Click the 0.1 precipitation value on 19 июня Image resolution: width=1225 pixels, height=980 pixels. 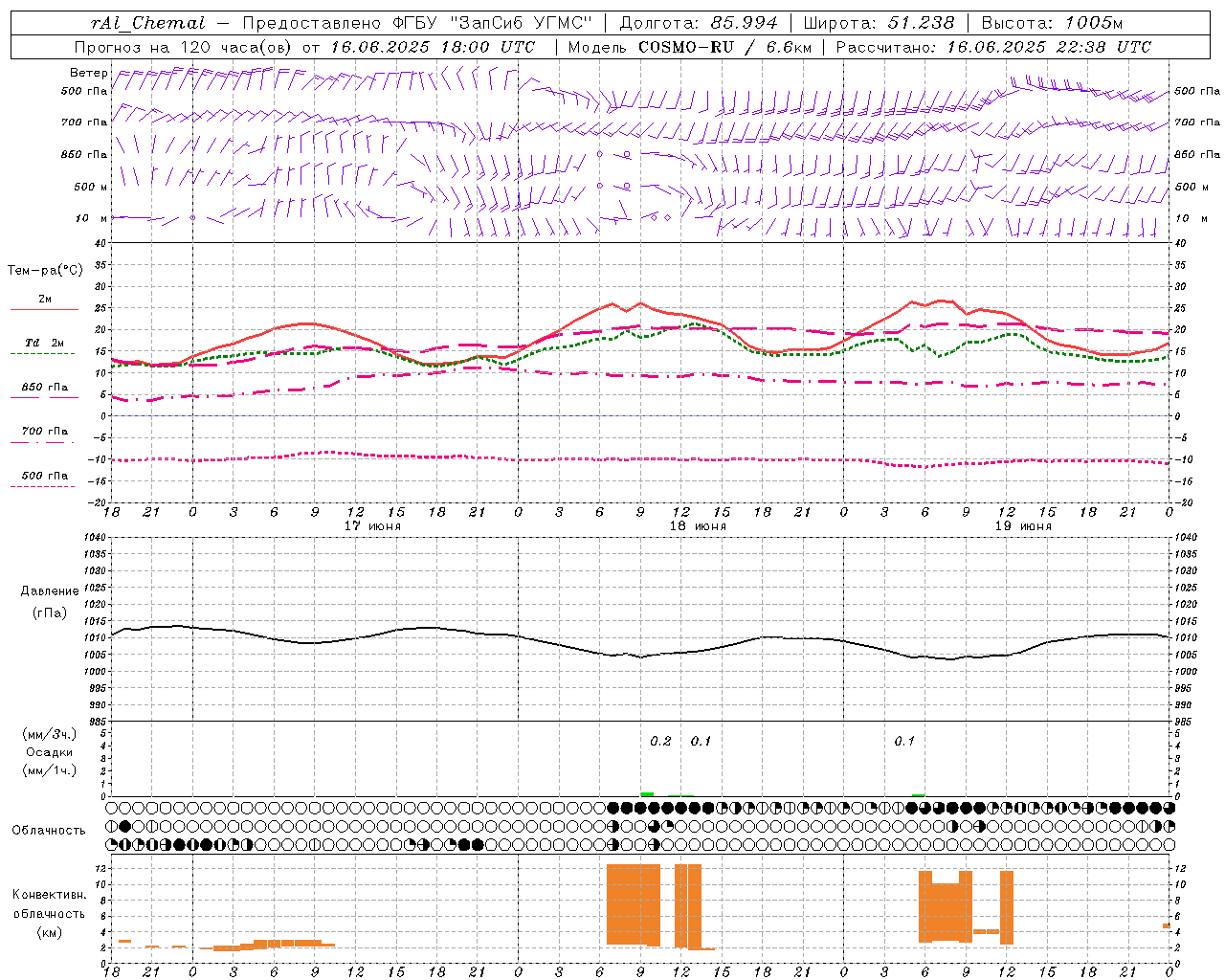click(904, 742)
